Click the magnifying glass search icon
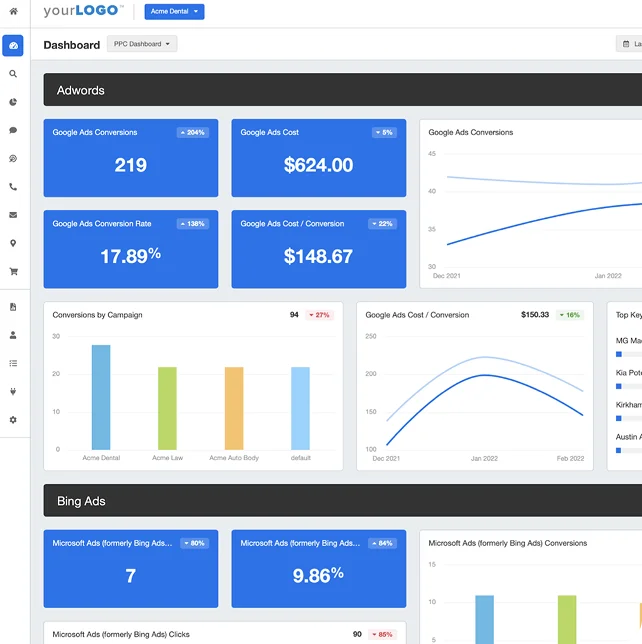Viewport: 642px width, 644px height. pos(13,74)
